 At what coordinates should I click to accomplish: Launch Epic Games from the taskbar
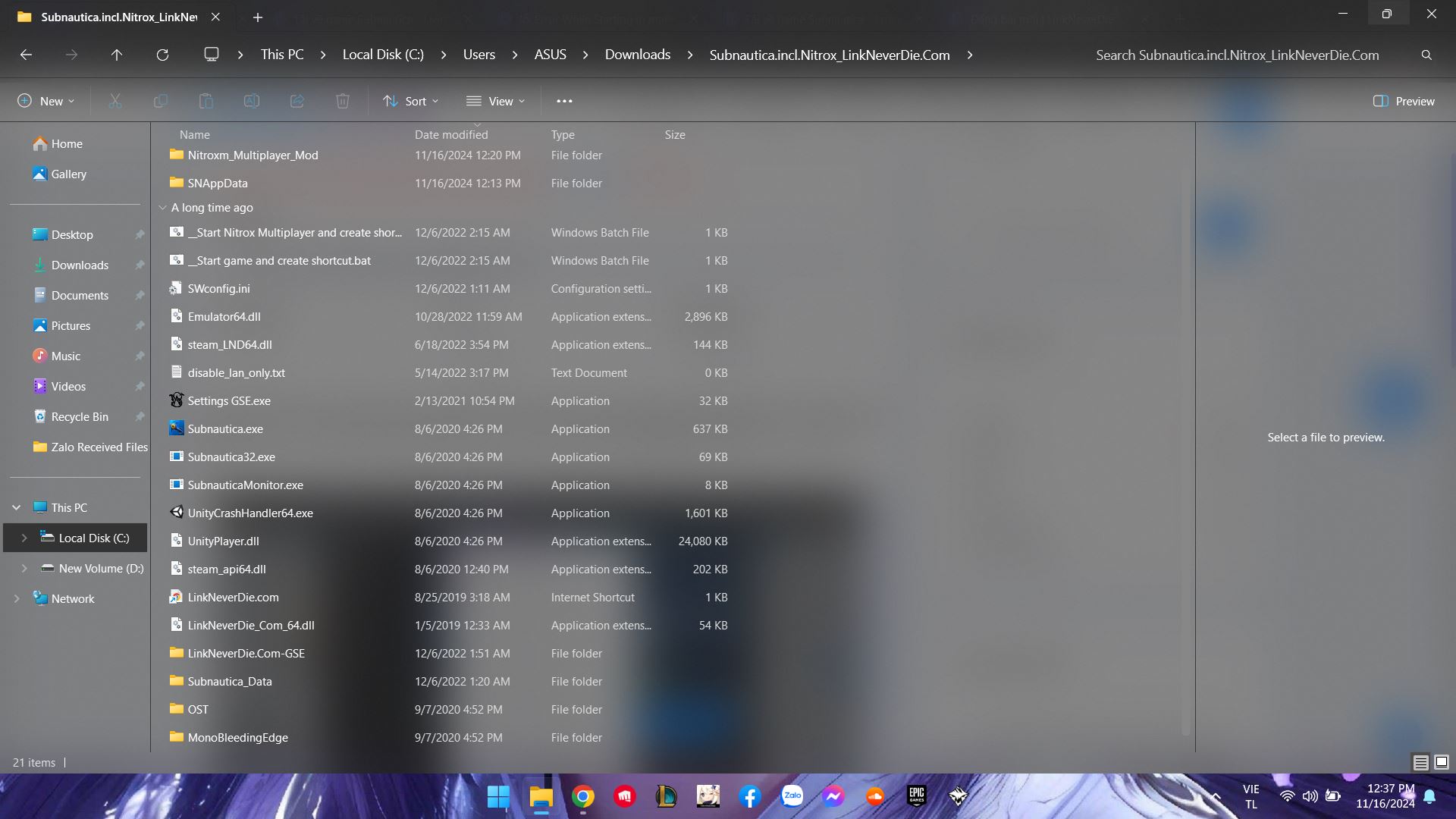[916, 796]
